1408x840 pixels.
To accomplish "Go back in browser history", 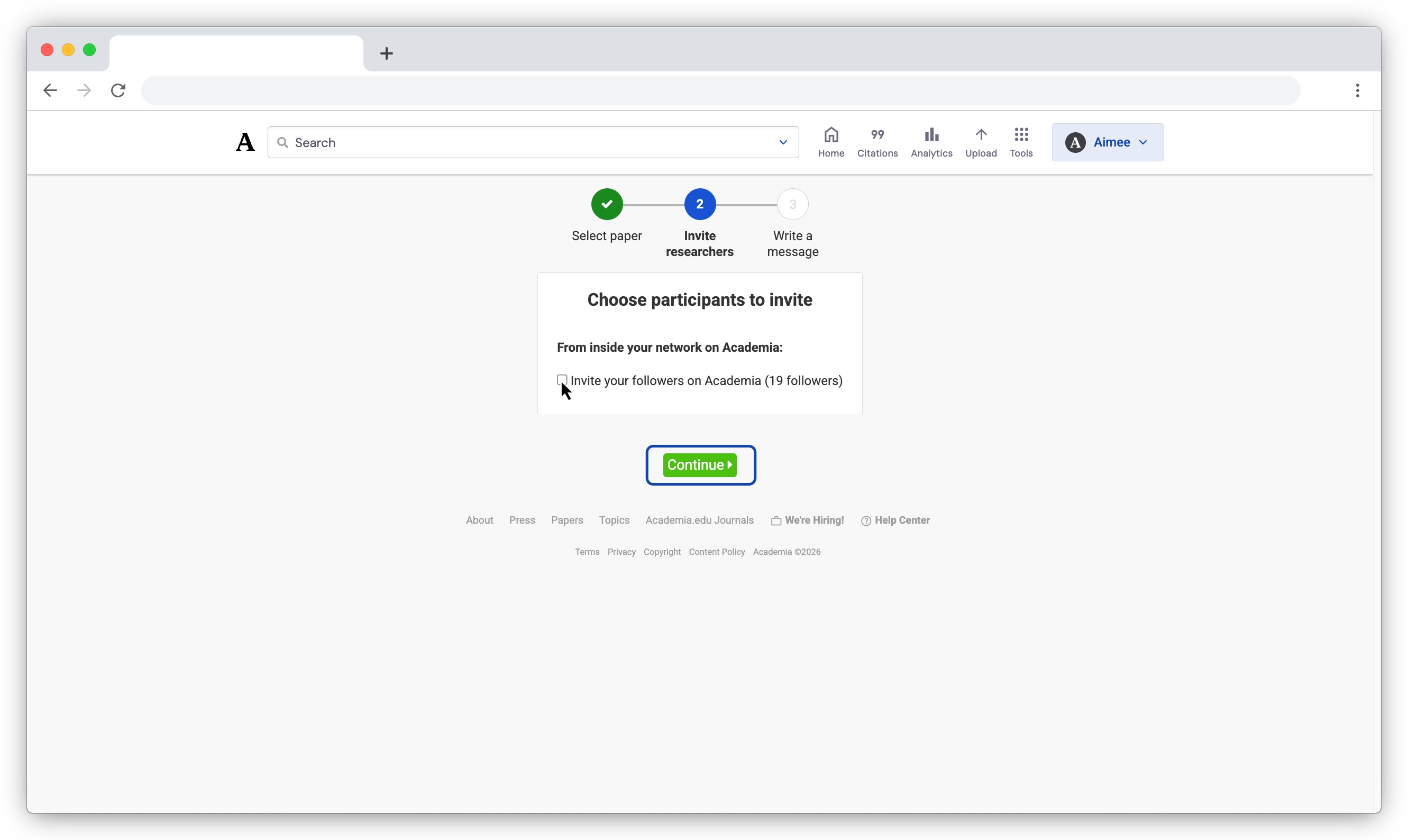I will click(50, 90).
